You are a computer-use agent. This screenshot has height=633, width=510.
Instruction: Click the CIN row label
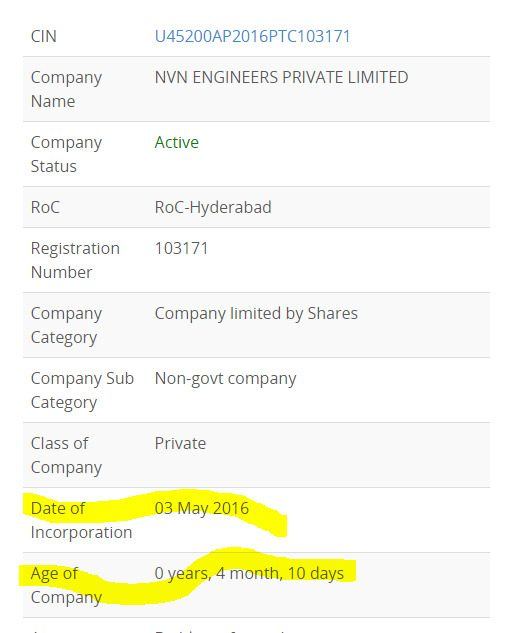coord(44,36)
